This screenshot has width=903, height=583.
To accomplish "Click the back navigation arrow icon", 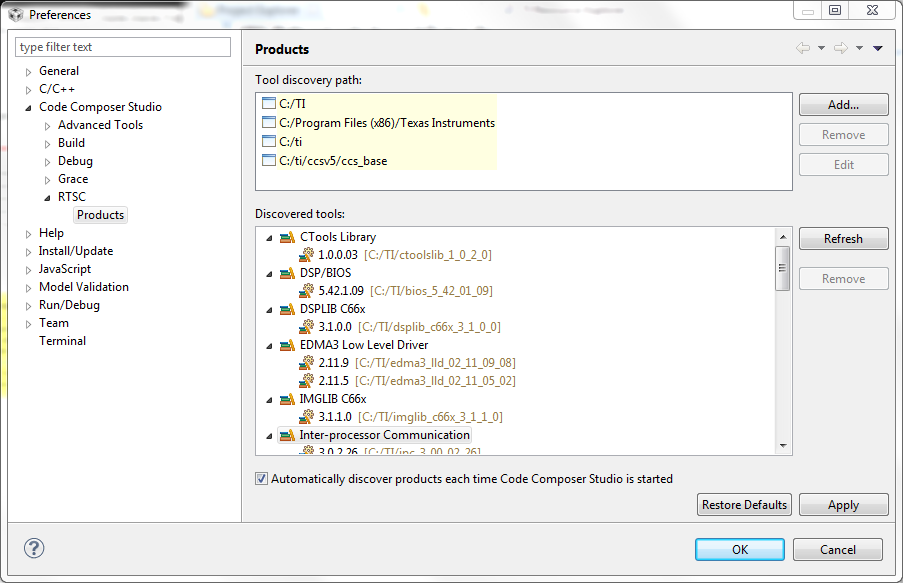I will (x=803, y=48).
